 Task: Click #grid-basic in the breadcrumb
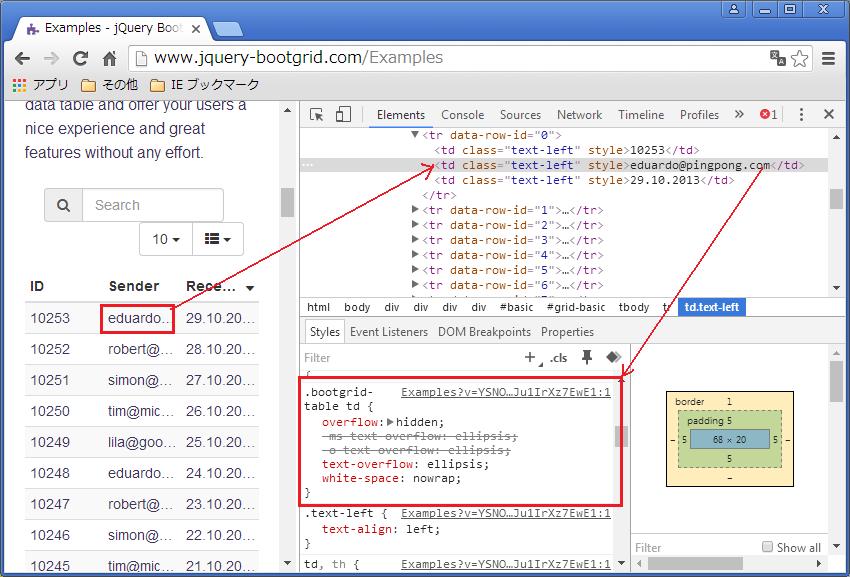tap(576, 307)
